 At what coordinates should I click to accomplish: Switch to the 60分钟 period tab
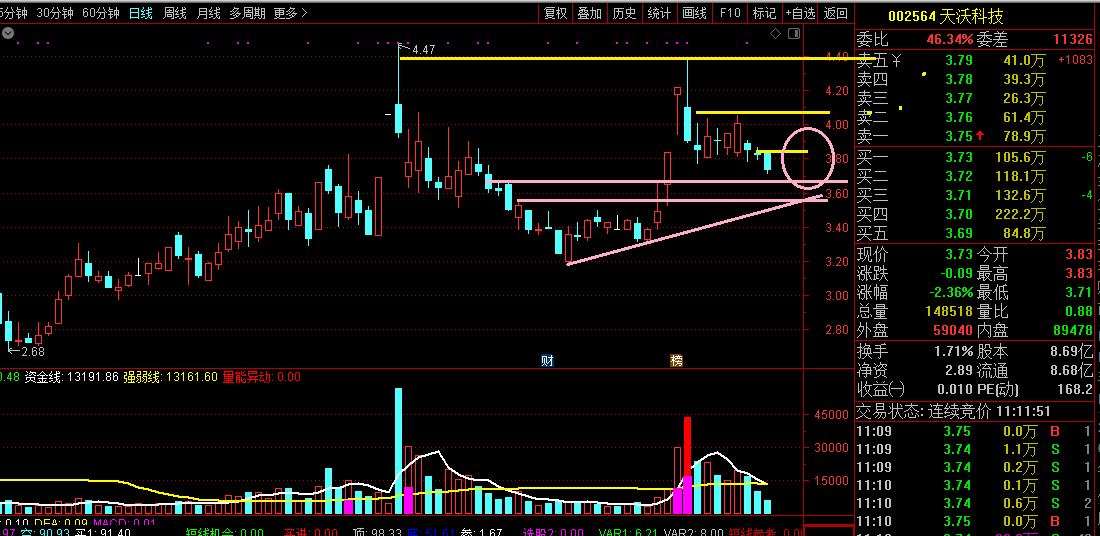(101, 13)
